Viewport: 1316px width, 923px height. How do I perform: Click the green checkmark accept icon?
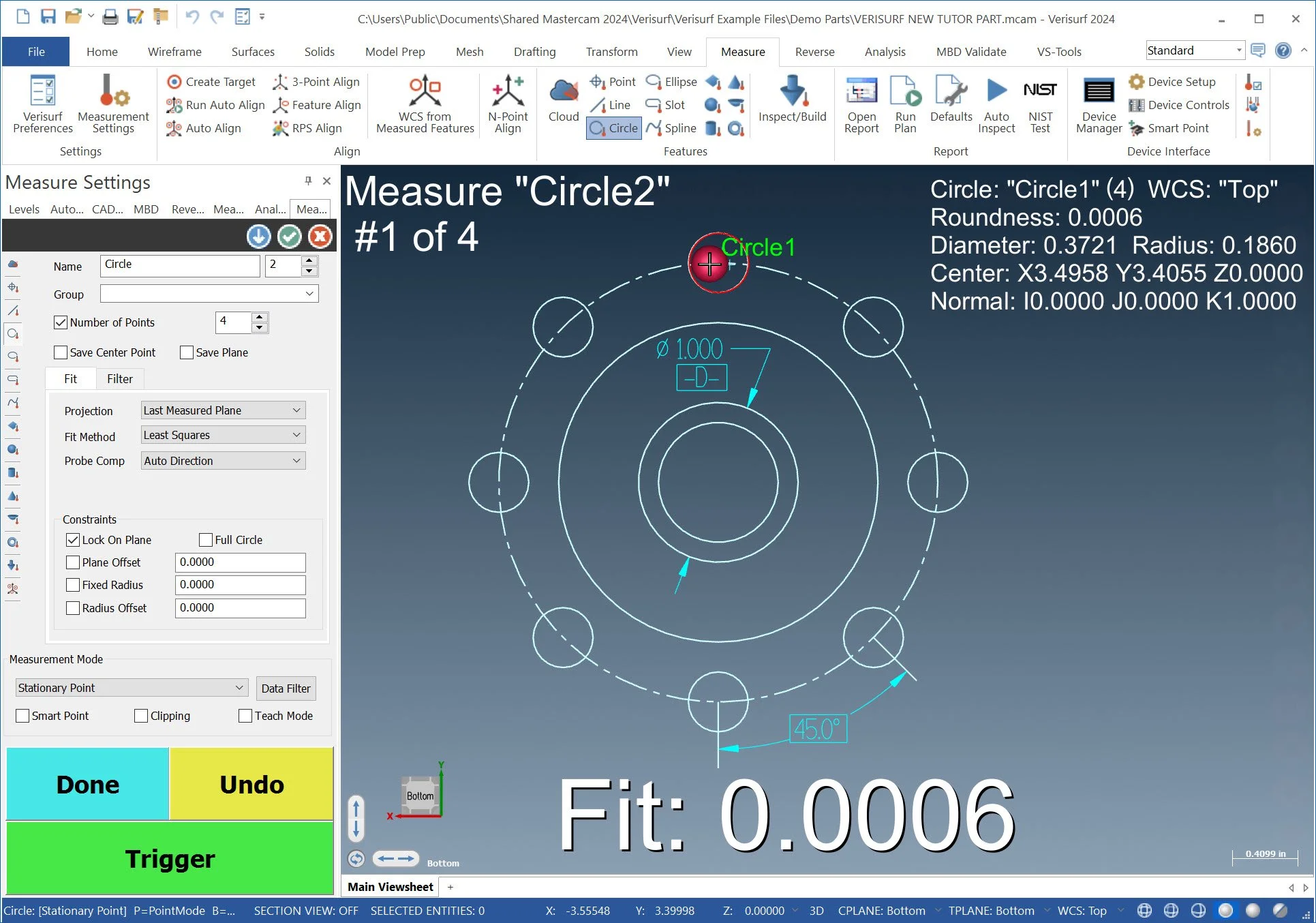point(290,237)
